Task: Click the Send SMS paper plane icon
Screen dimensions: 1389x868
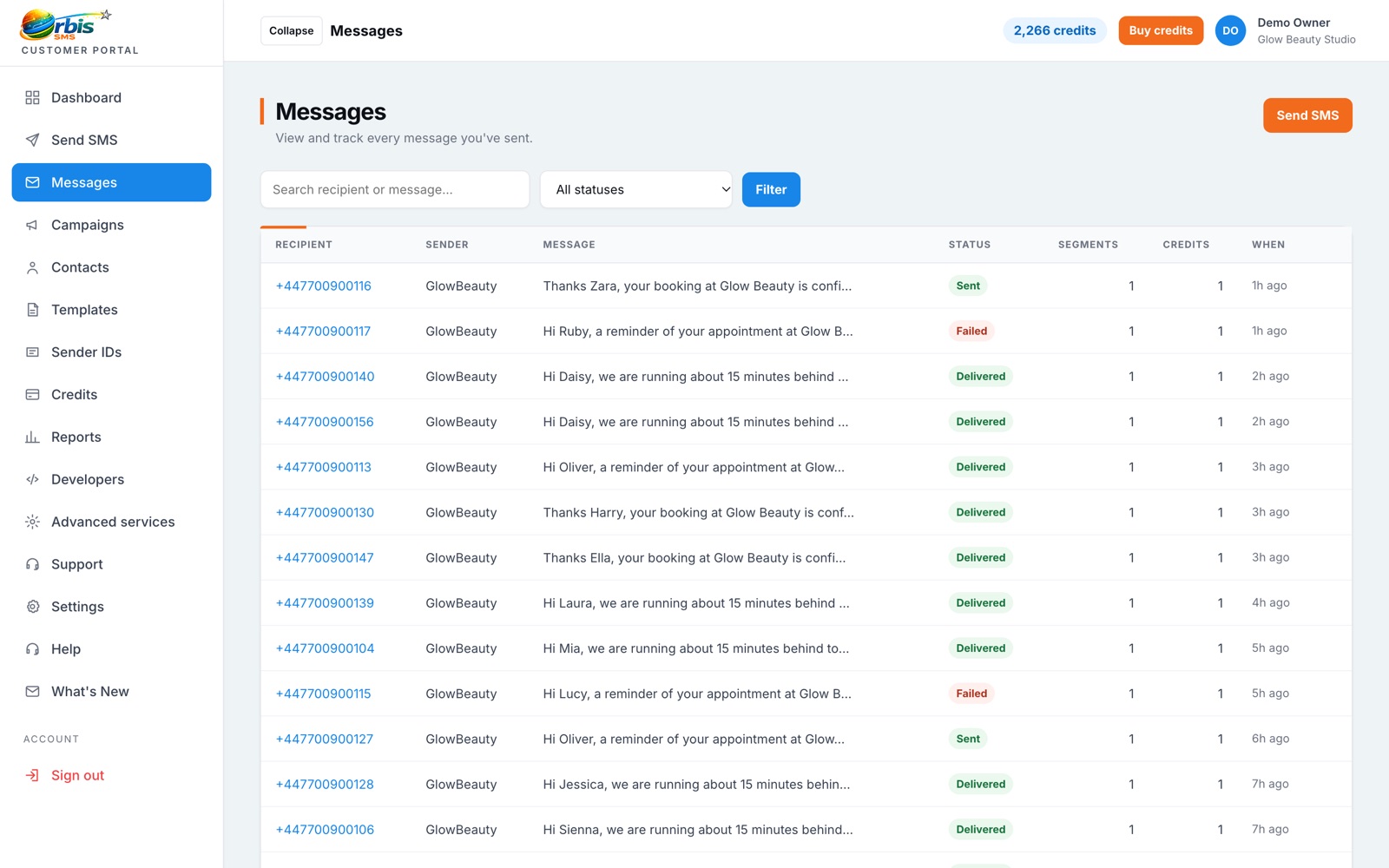Action: [32, 140]
